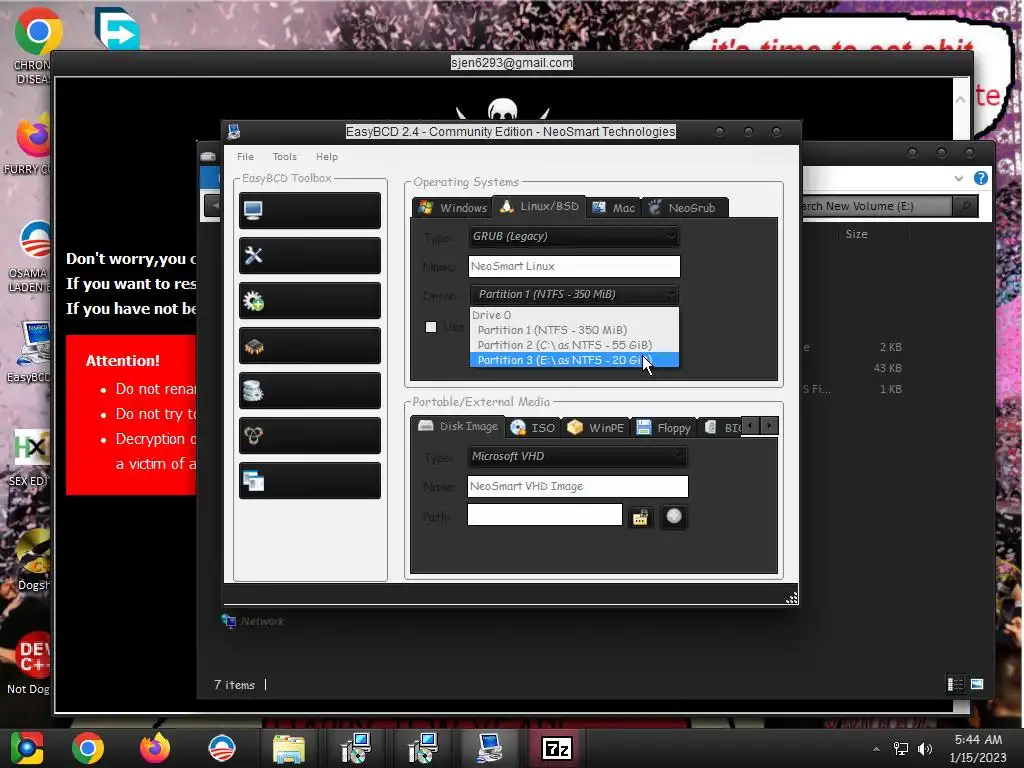
Task: Sort Explorer by the Size column header
Action: coord(856,234)
